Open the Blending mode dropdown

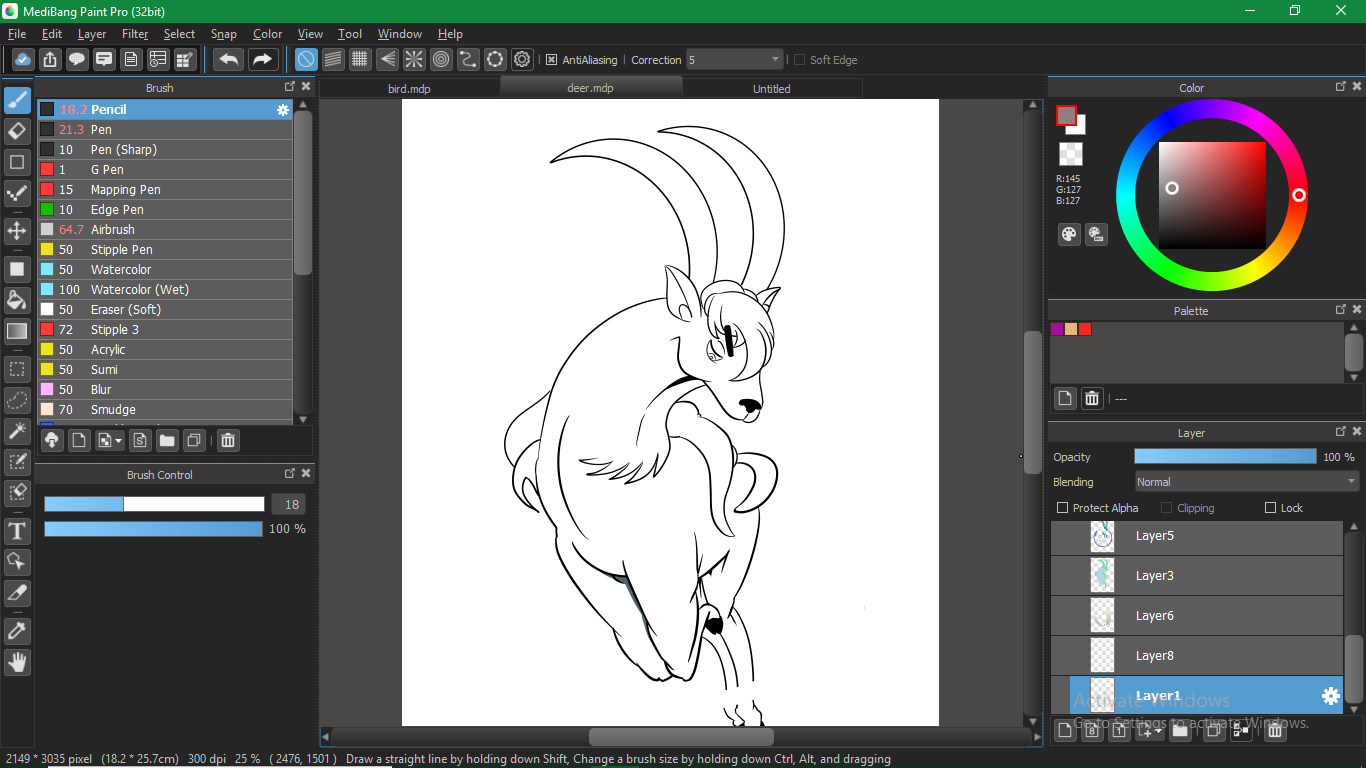coord(1246,482)
